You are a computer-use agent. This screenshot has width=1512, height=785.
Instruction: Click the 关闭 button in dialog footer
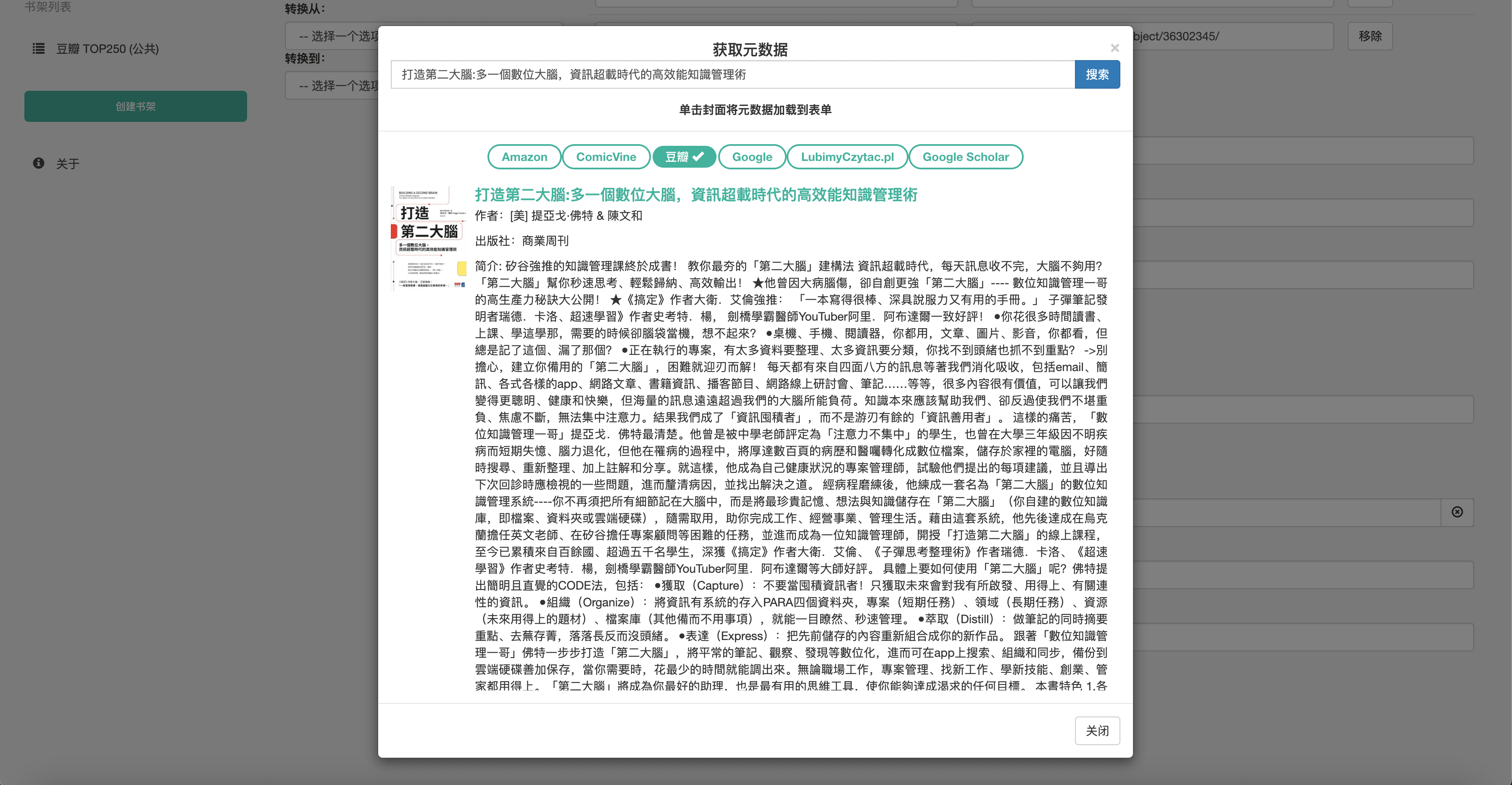click(1097, 730)
